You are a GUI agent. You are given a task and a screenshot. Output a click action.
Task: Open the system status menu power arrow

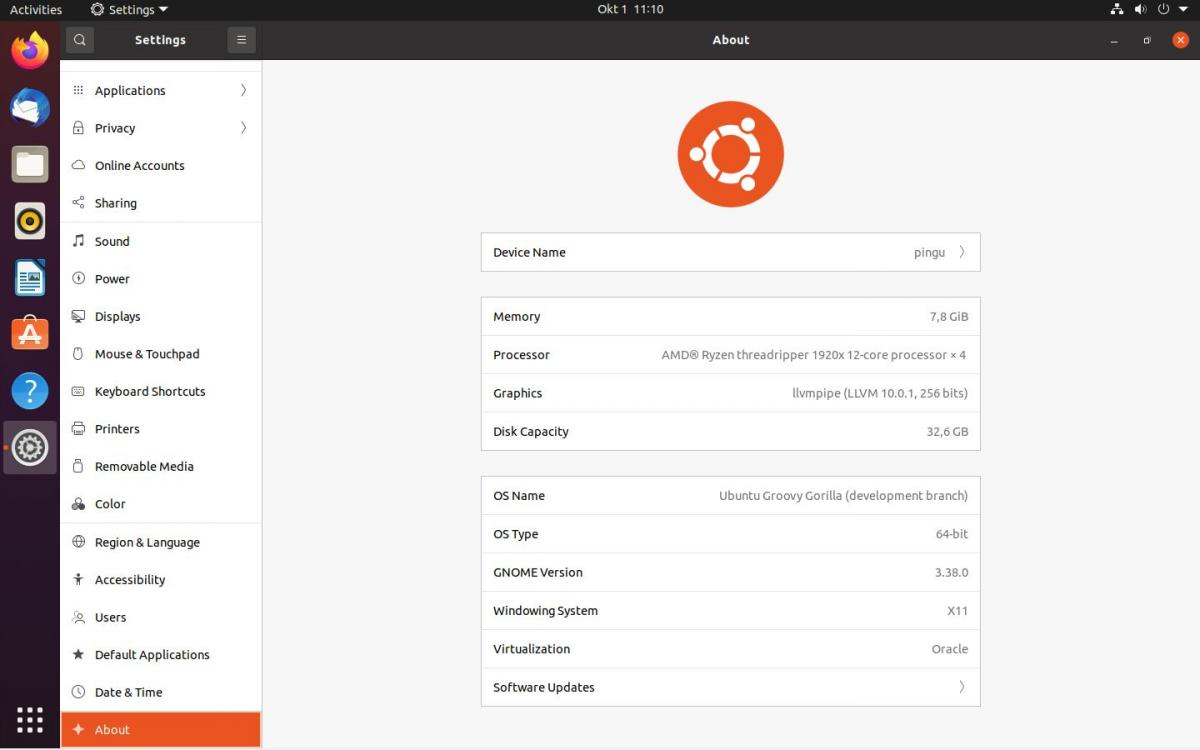[x=1183, y=9]
